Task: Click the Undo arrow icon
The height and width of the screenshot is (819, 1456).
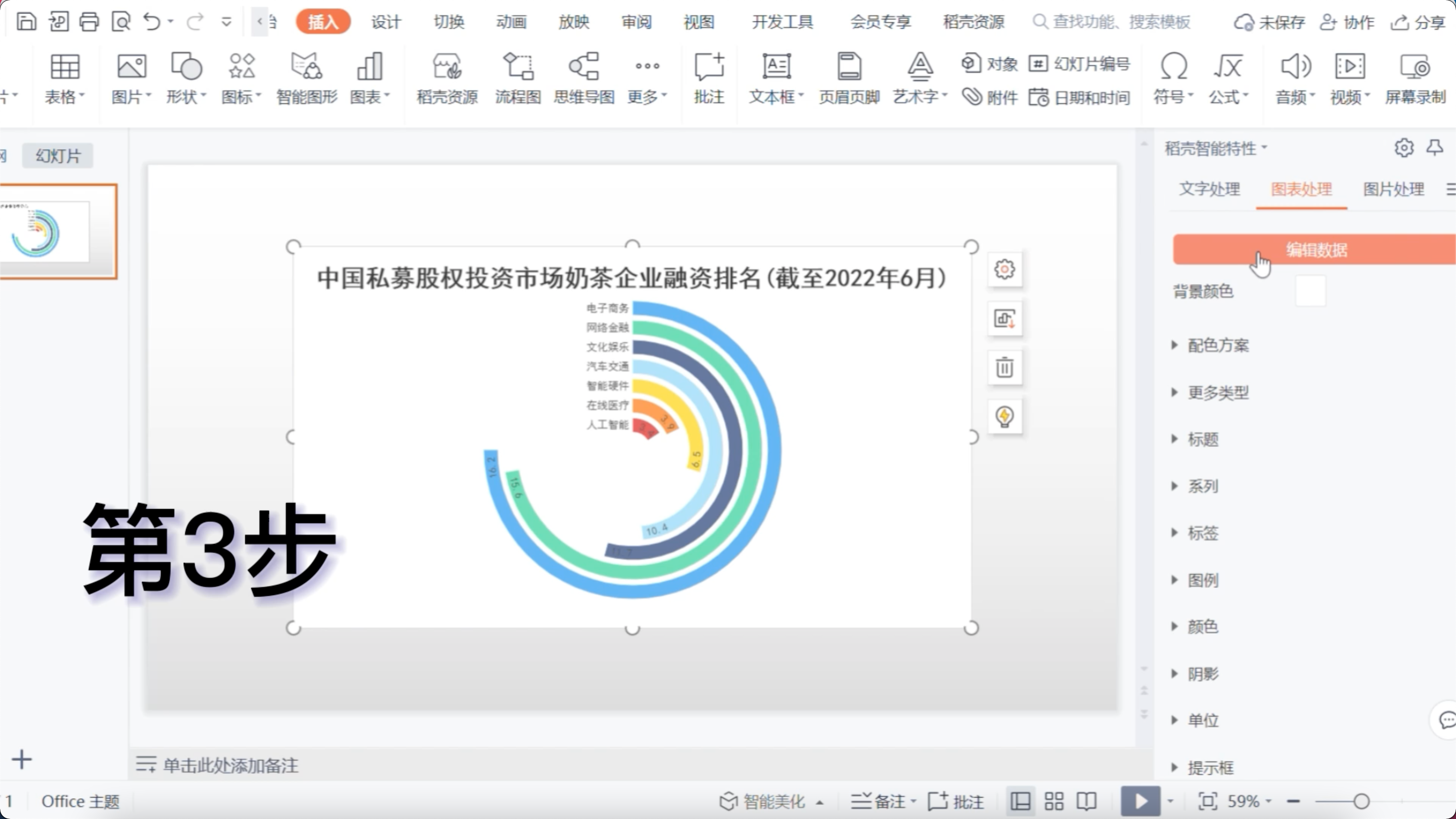Action: click(152, 21)
